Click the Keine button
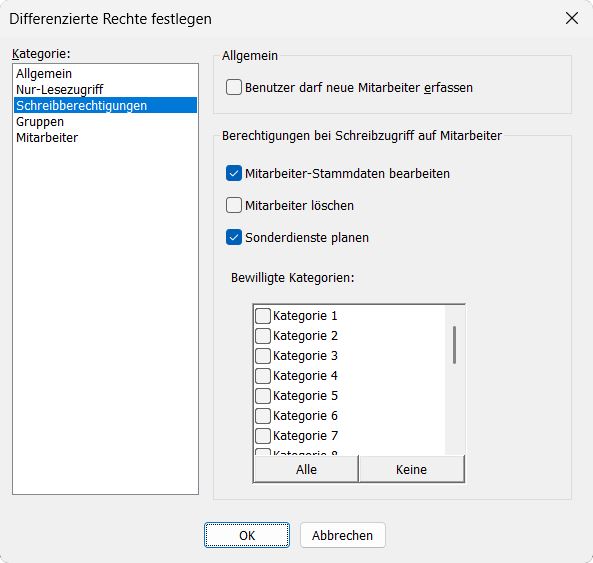593x563 pixels. pos(411,469)
